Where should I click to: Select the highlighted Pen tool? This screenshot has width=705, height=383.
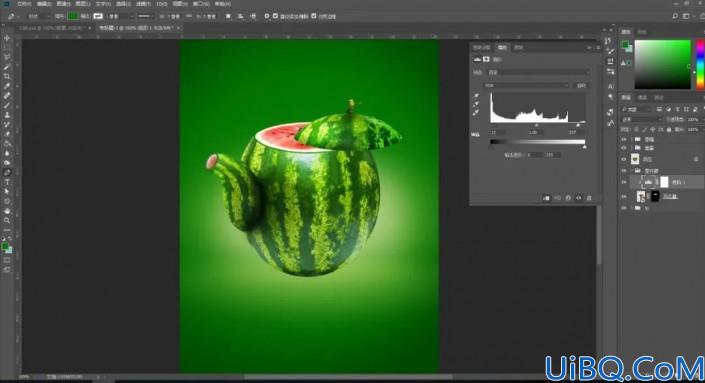pyautogui.click(x=7, y=172)
